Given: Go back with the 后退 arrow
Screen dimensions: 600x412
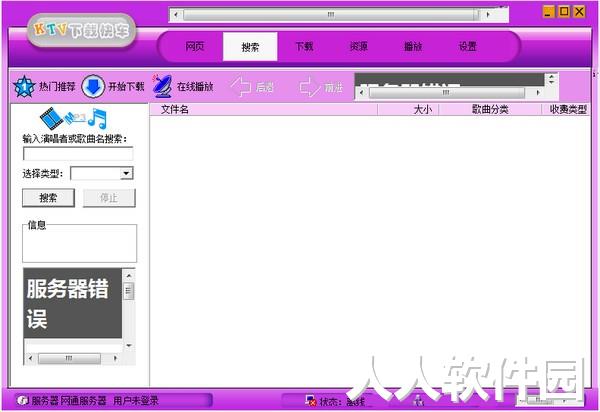Looking at the screenshot, I should pos(241,87).
